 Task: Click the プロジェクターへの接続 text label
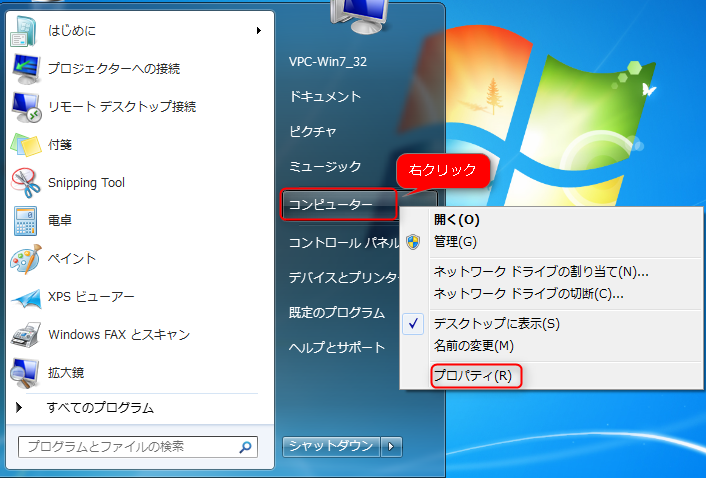click(x=114, y=68)
